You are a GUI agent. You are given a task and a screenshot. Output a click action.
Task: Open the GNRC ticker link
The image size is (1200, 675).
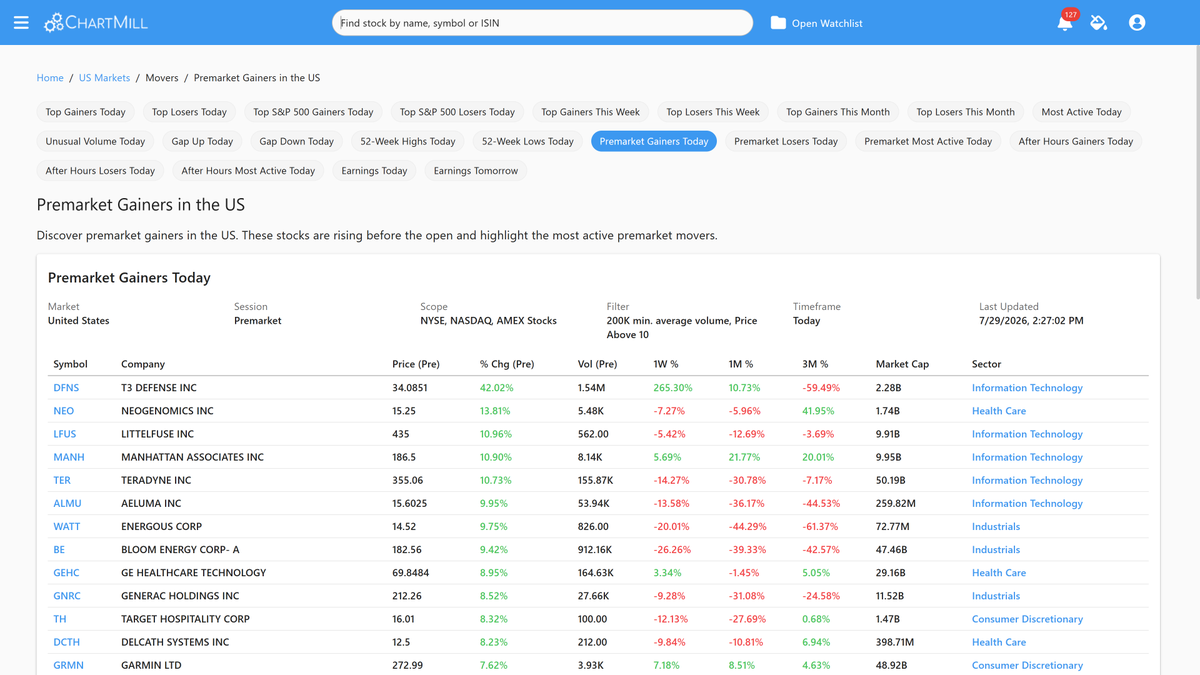click(67, 596)
